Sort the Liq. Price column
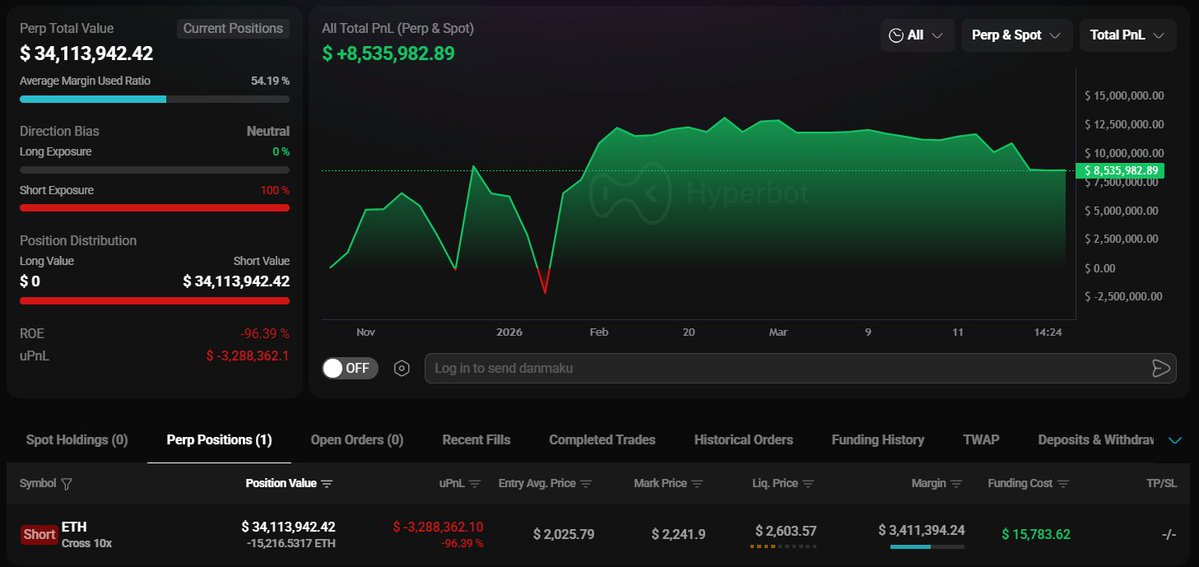The image size is (1199, 567). pos(808,484)
